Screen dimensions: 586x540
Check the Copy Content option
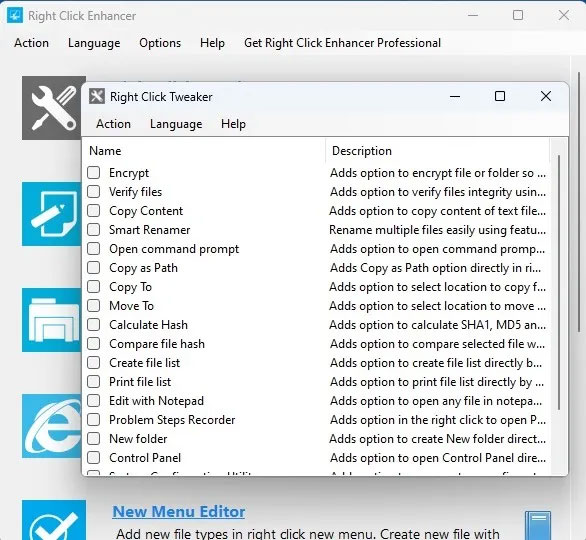pyautogui.click(x=93, y=210)
